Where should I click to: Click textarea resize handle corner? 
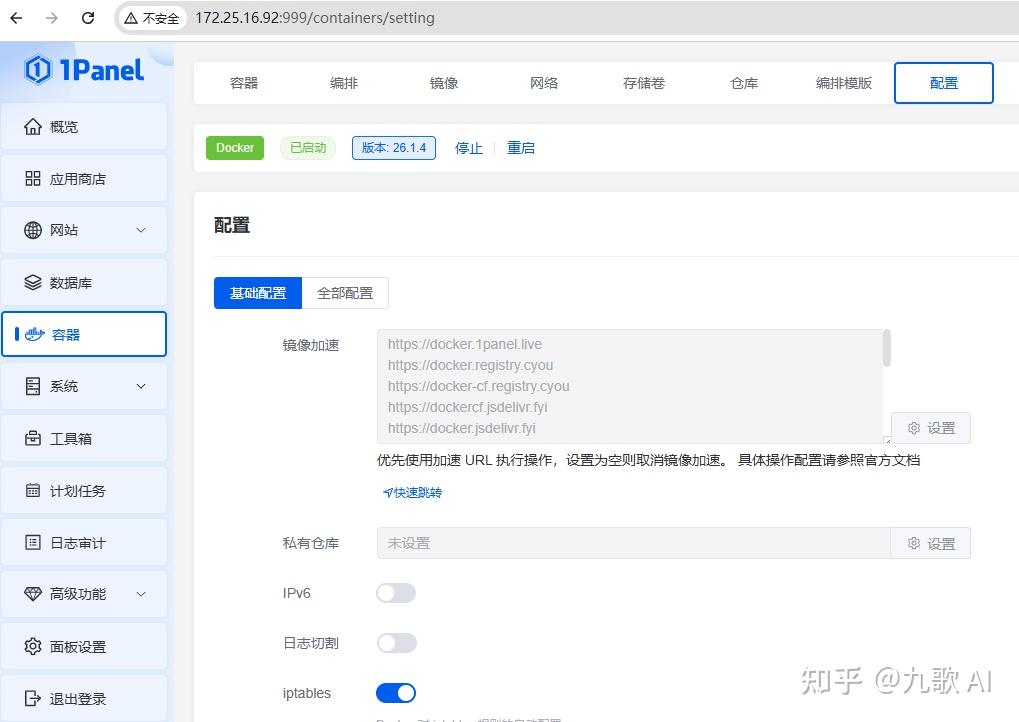click(x=887, y=440)
